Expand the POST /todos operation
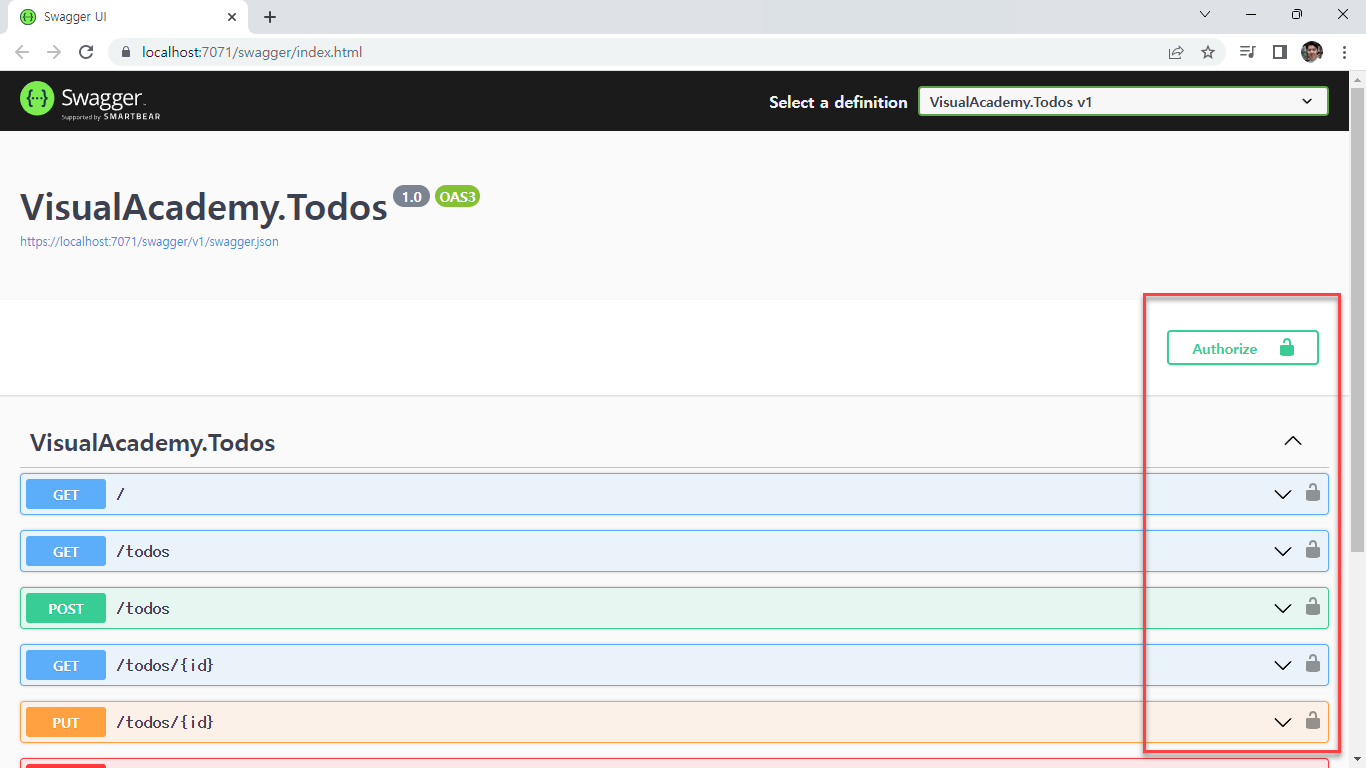The image size is (1366, 768). point(1282,608)
